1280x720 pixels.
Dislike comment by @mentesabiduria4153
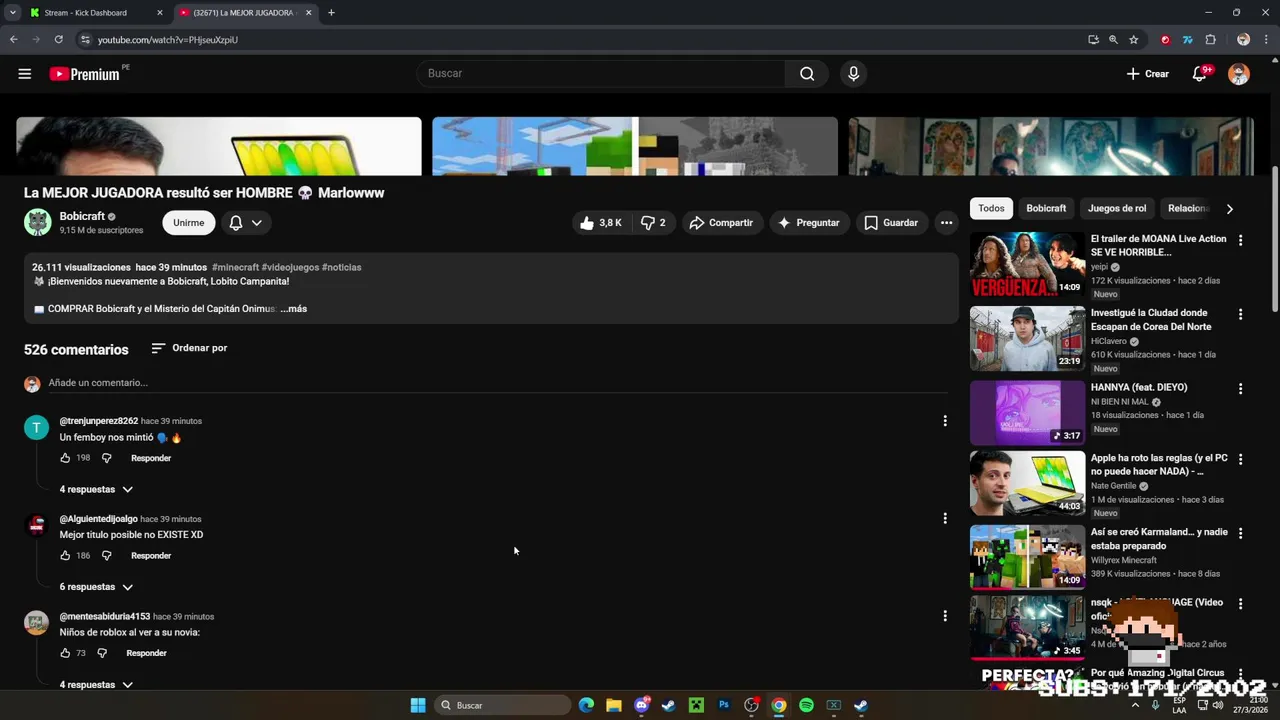pyautogui.click(x=102, y=653)
